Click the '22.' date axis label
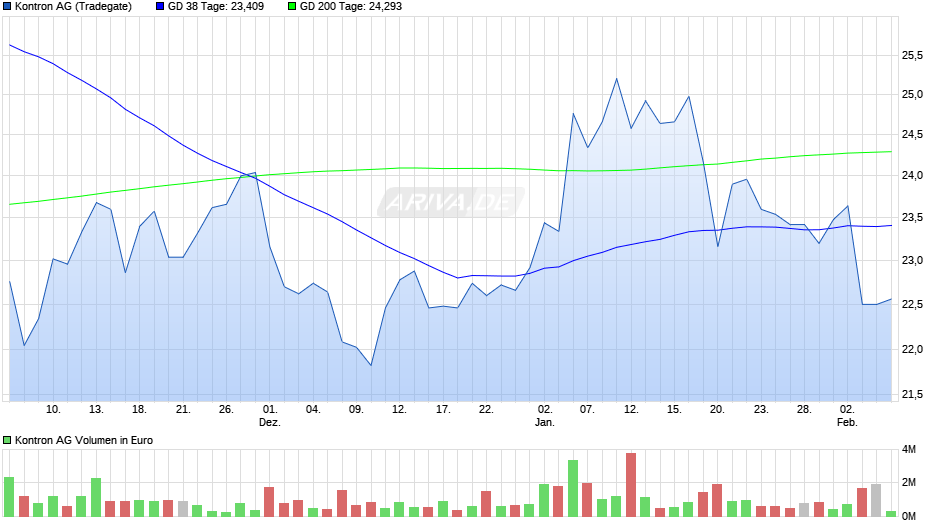The width and height of the screenshot is (940, 526). [486, 410]
